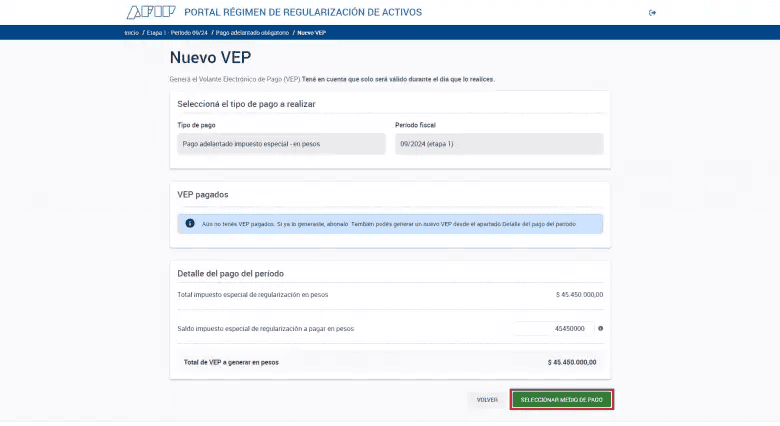
Task: Click the Detalle del pago del período heading
Action: tap(231, 273)
